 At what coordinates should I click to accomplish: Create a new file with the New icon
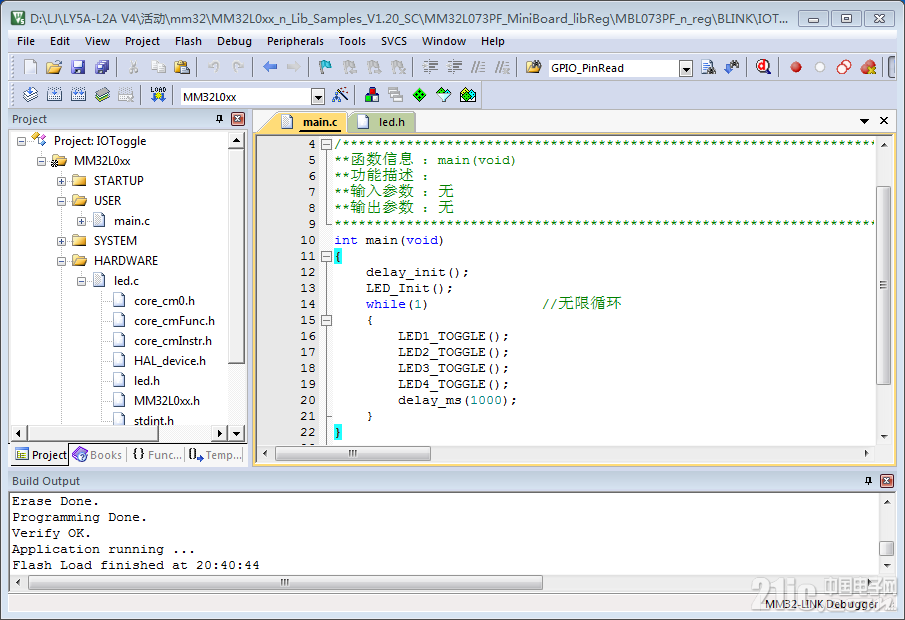tap(30, 68)
